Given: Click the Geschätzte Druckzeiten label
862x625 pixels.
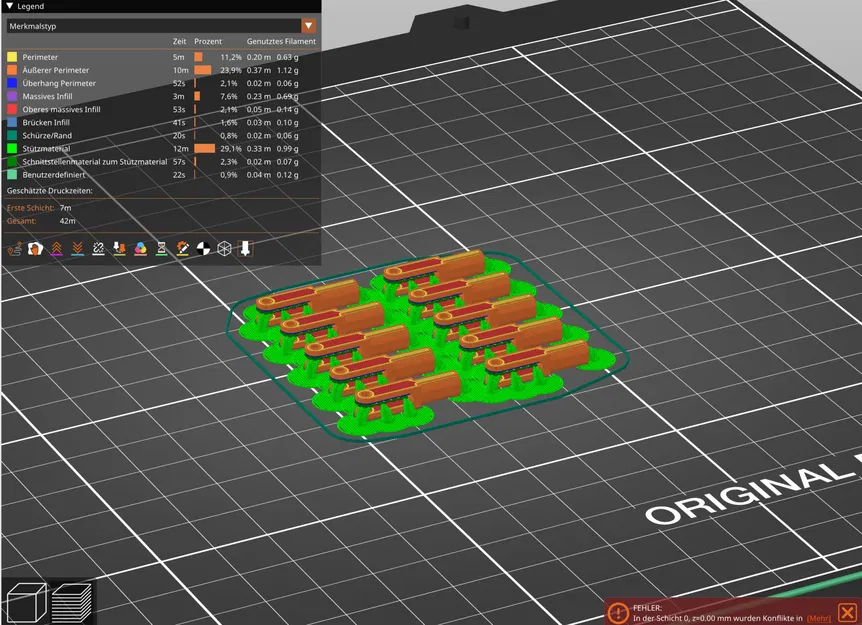Looking at the screenshot, I should click(49, 191).
